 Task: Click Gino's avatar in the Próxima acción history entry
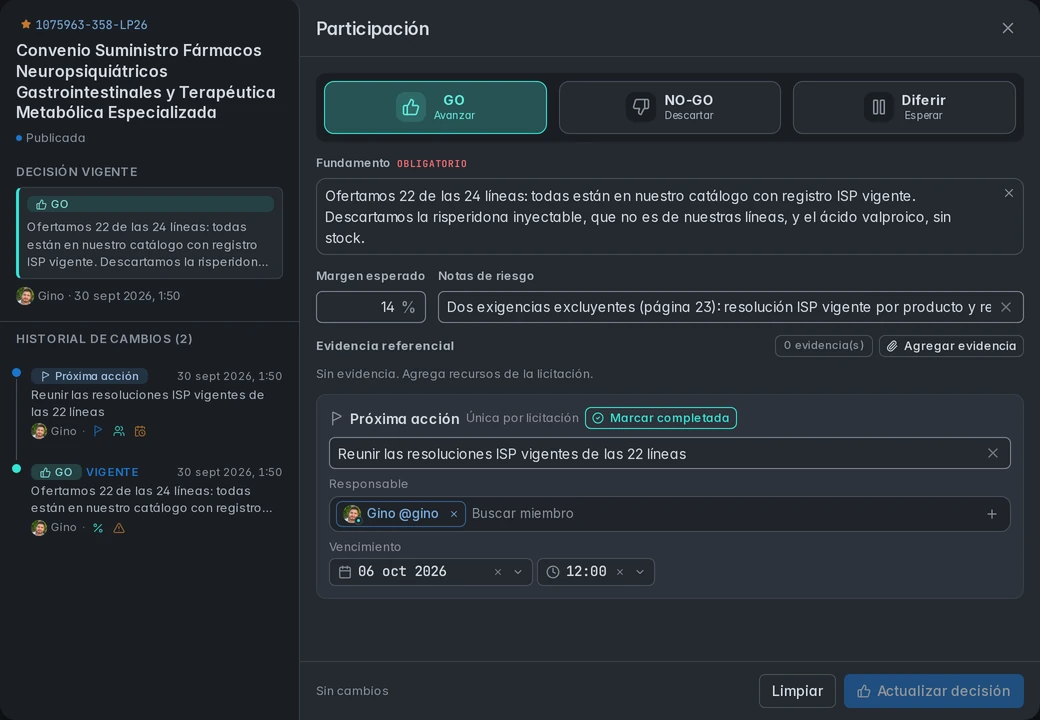coord(39,431)
